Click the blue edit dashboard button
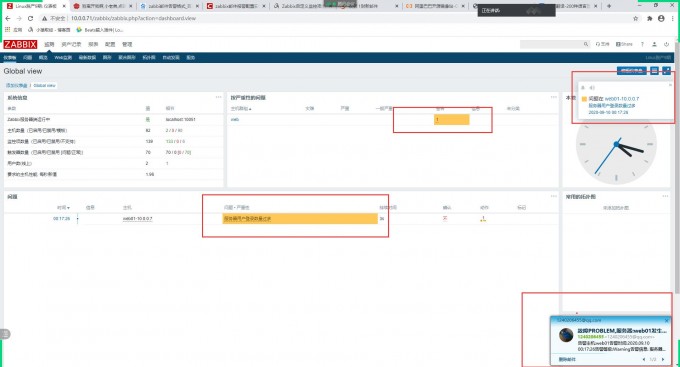The height and width of the screenshot is (367, 680). coord(632,70)
